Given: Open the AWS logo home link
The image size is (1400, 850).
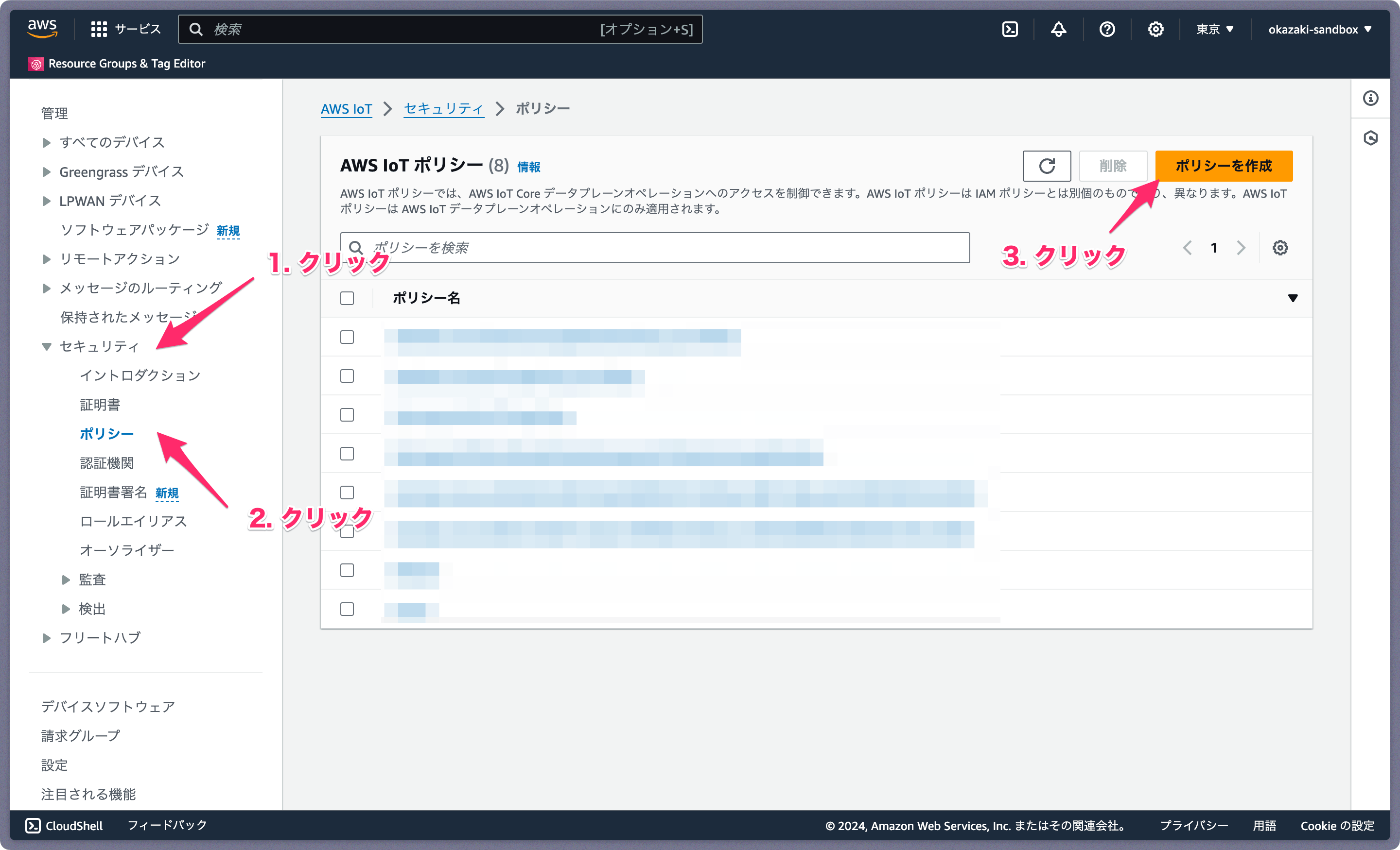Looking at the screenshot, I should coord(43,29).
